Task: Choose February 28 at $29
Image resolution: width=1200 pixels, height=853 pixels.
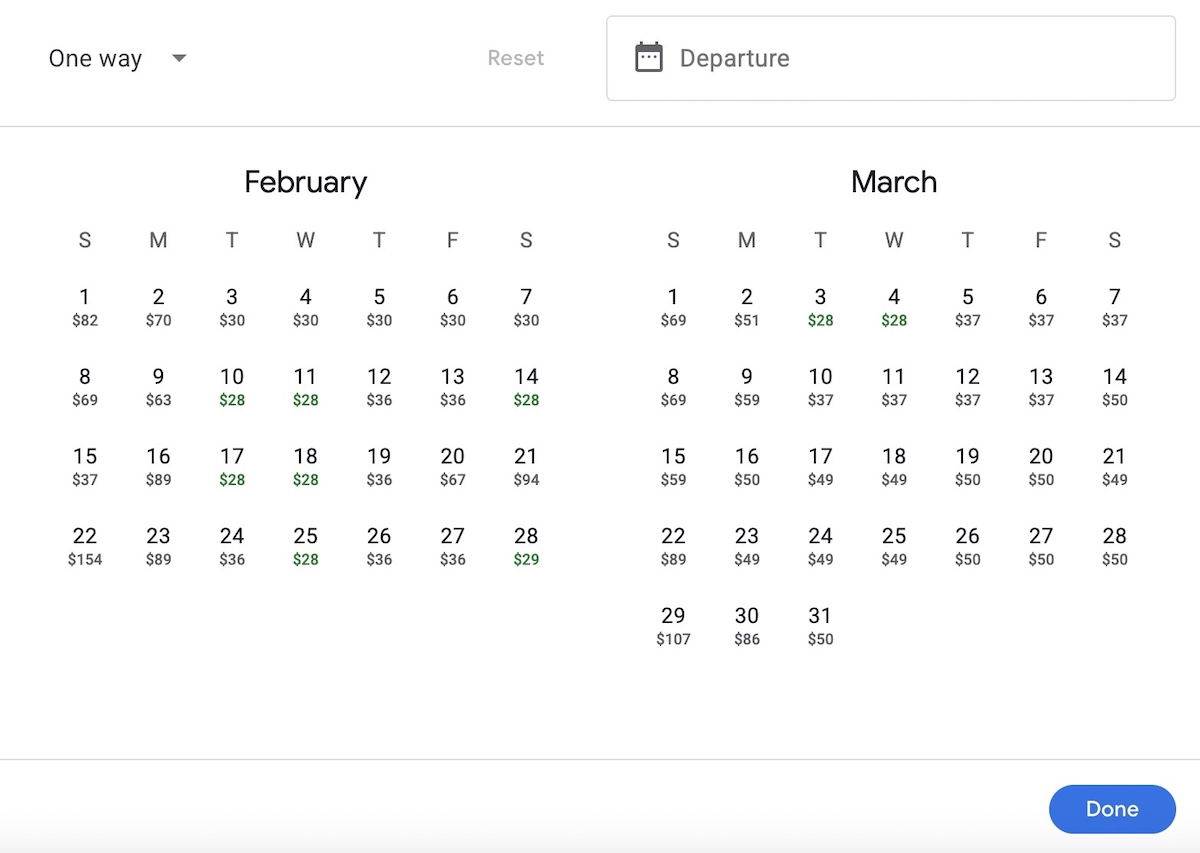Action: [526, 546]
